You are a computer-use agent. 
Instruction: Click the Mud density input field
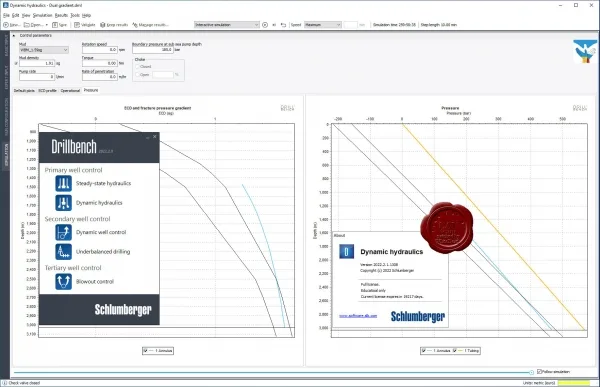pyautogui.click(x=37, y=63)
